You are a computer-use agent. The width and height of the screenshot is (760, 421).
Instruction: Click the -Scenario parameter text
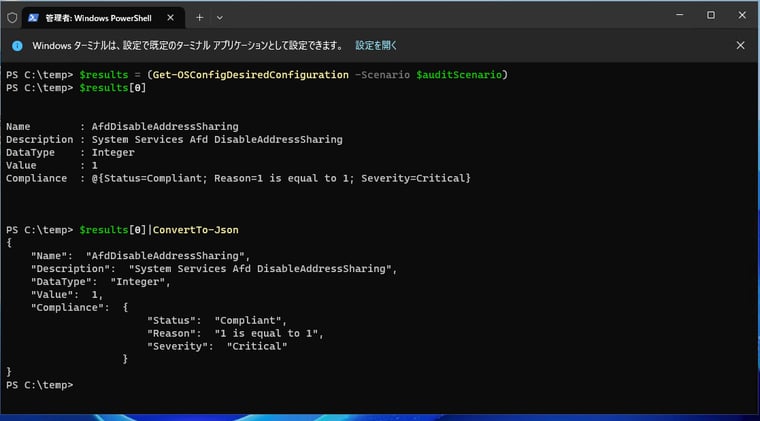point(382,75)
